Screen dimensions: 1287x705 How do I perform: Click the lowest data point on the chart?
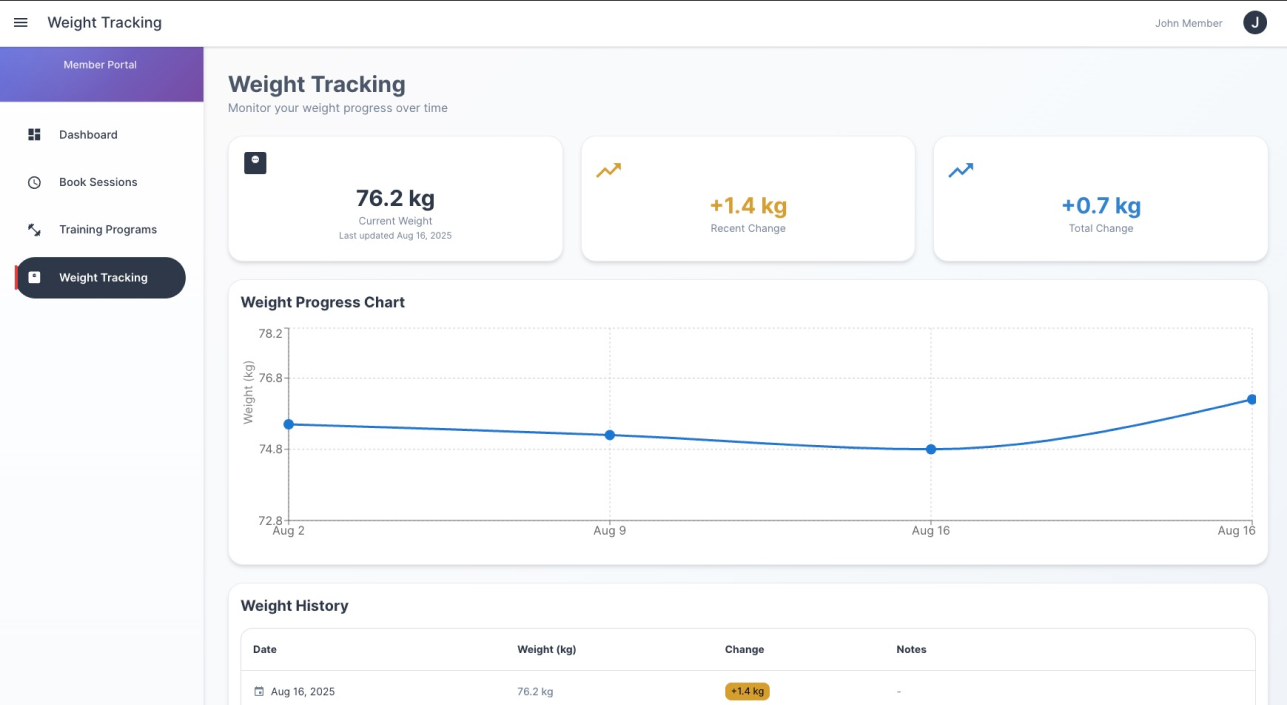(x=931, y=449)
